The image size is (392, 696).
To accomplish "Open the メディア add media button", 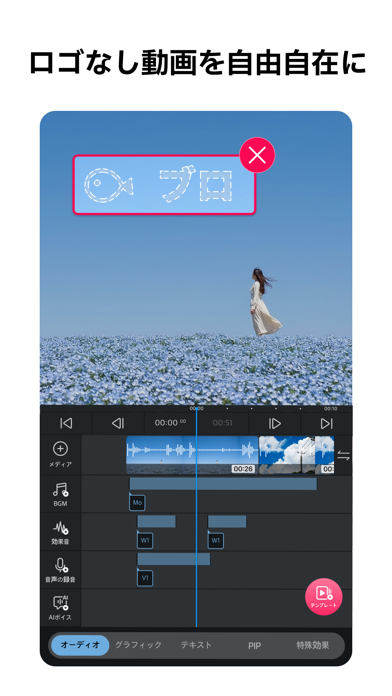I will 60,455.
